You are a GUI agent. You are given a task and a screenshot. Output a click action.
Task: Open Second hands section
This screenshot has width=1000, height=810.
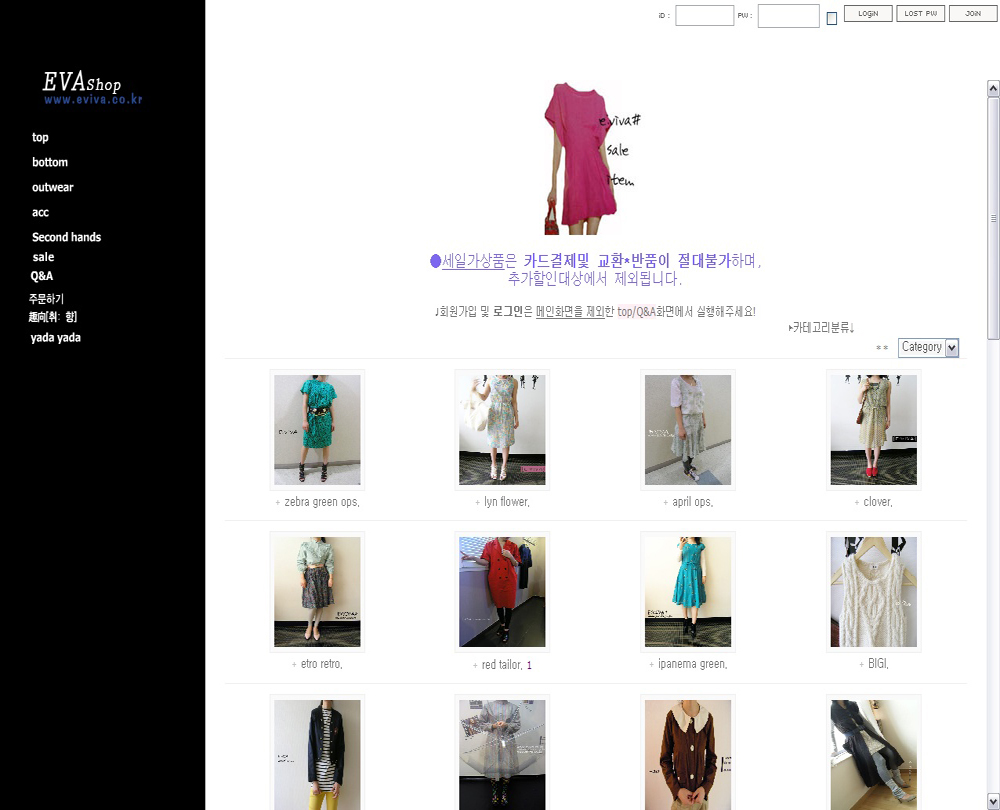pos(66,237)
